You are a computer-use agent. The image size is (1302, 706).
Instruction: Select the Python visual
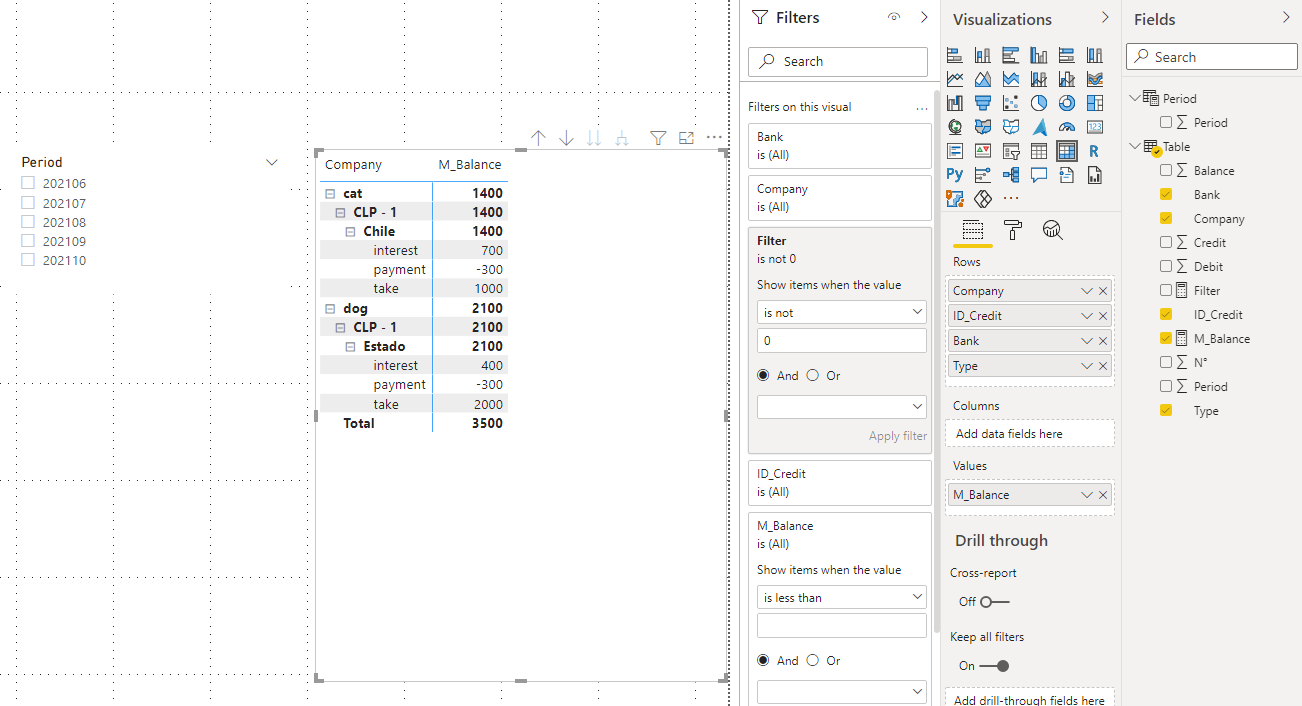click(955, 175)
